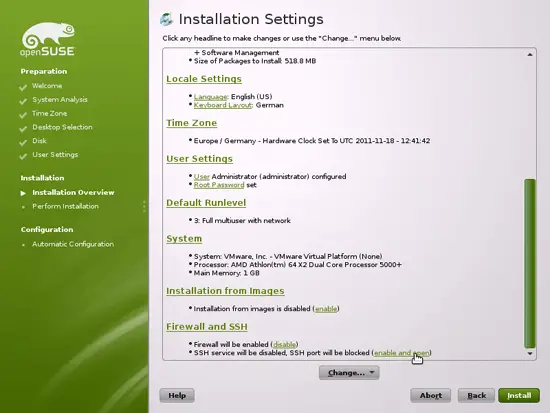Click the arrow beside Installation Overview
550x413 pixels.
pos(23,193)
